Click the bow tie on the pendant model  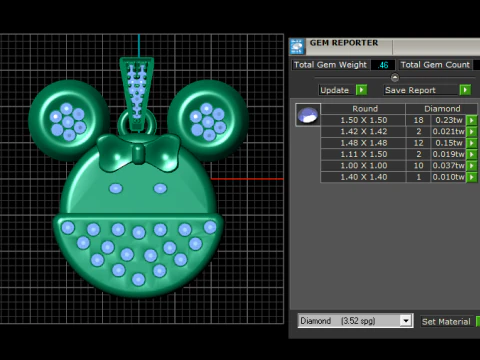pos(138,153)
